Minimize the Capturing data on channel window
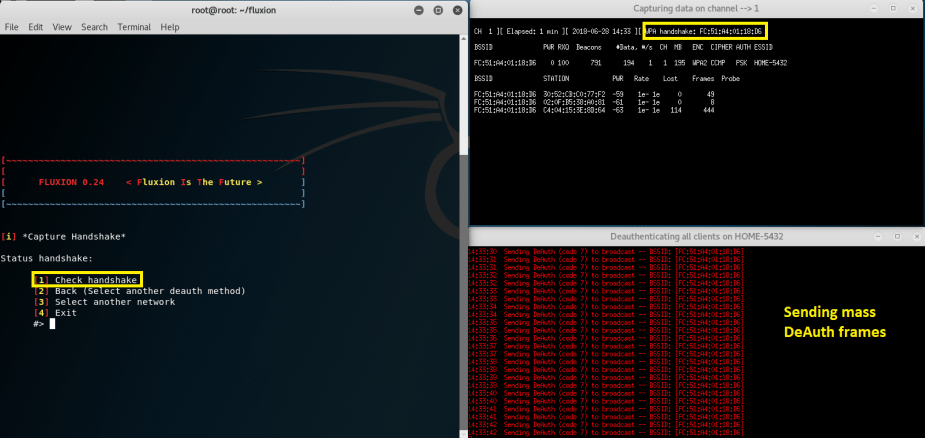Viewport: 925px width, 438px height. tap(873, 10)
